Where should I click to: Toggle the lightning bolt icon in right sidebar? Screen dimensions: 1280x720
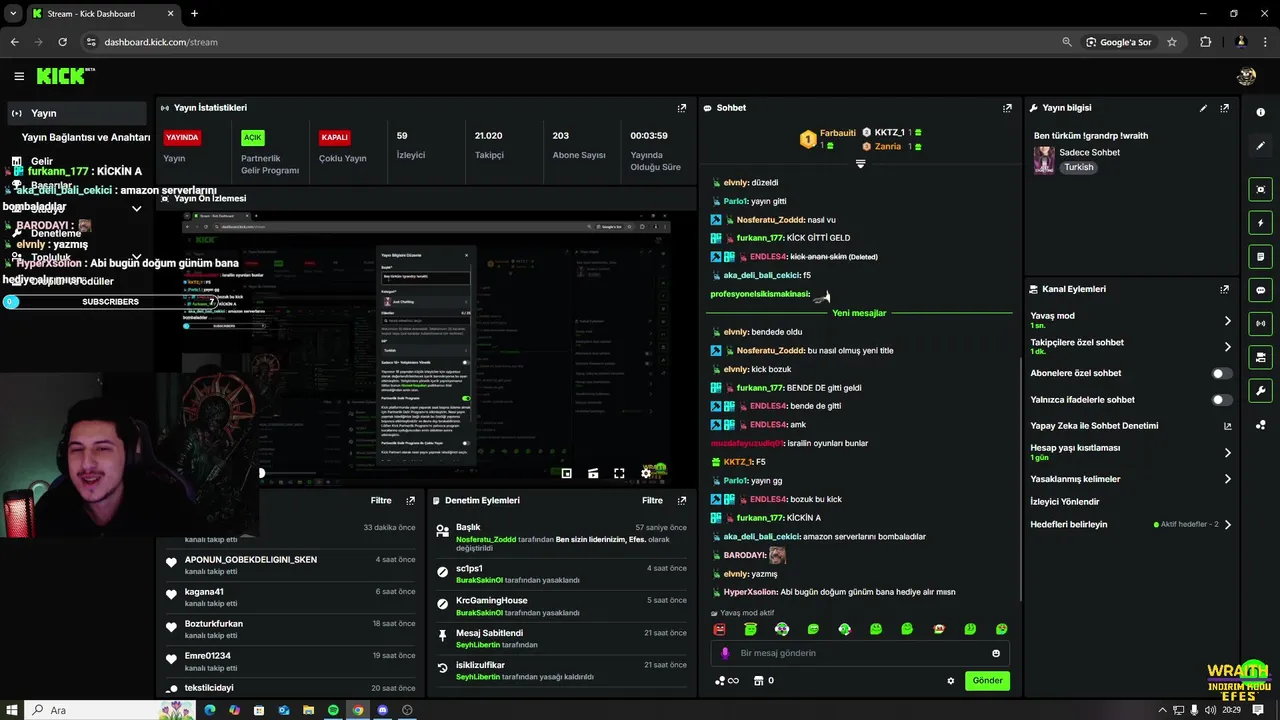1260,223
